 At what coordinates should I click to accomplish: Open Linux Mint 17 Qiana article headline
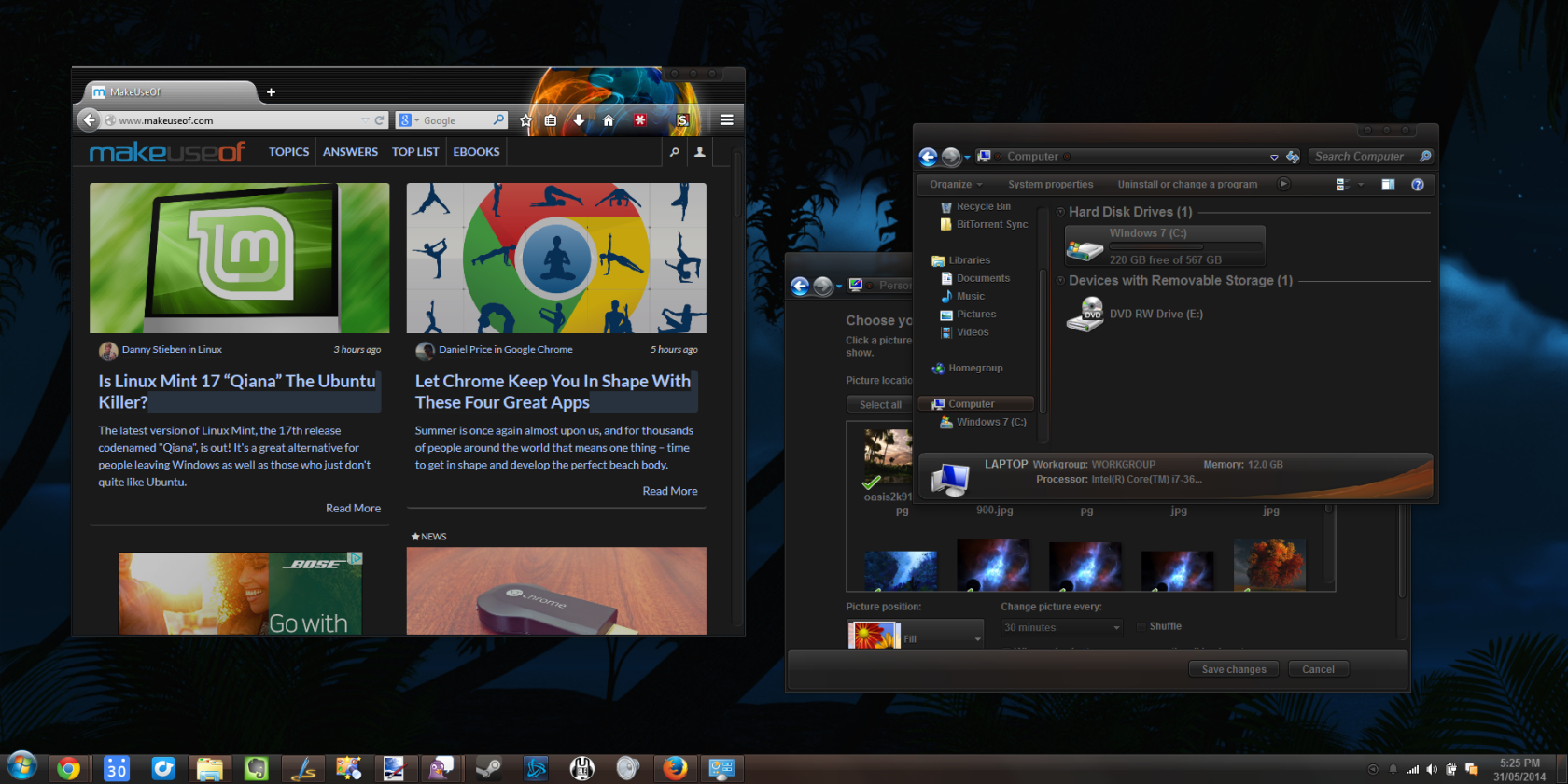(x=237, y=392)
